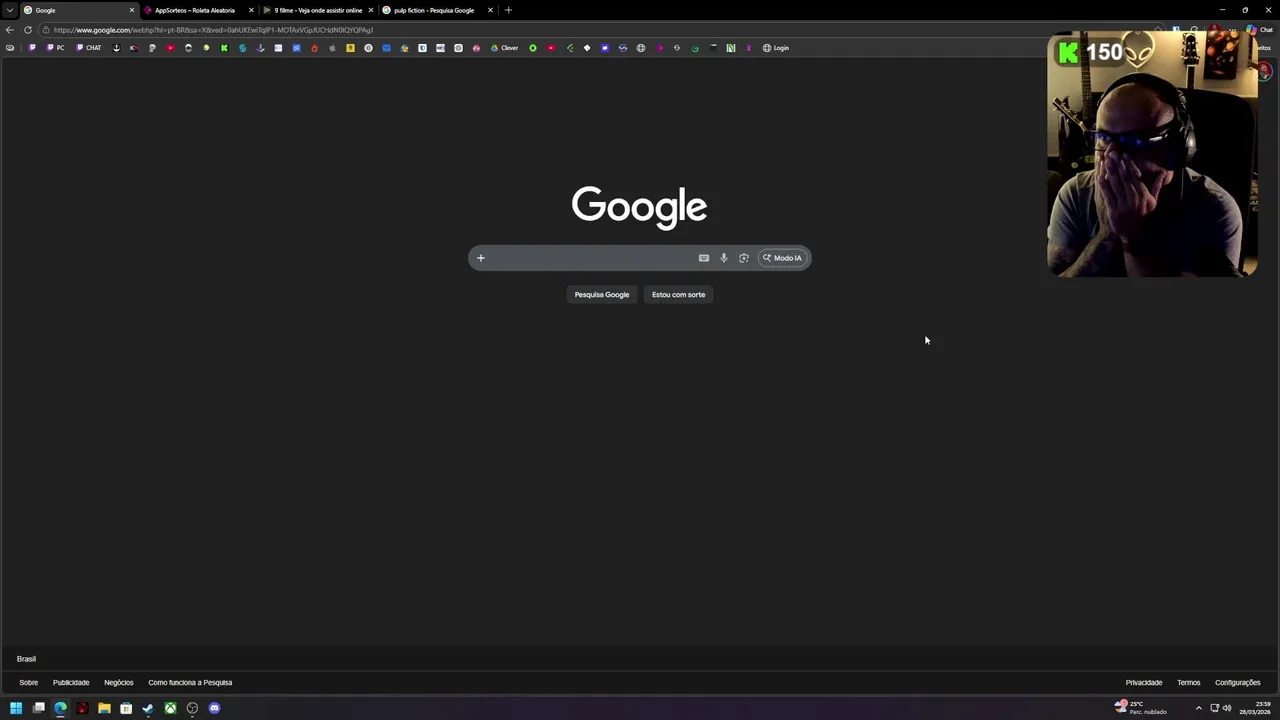1280x720 pixels.
Task: Switch to 9 filme - Veja onde assistir tab
Action: [318, 10]
